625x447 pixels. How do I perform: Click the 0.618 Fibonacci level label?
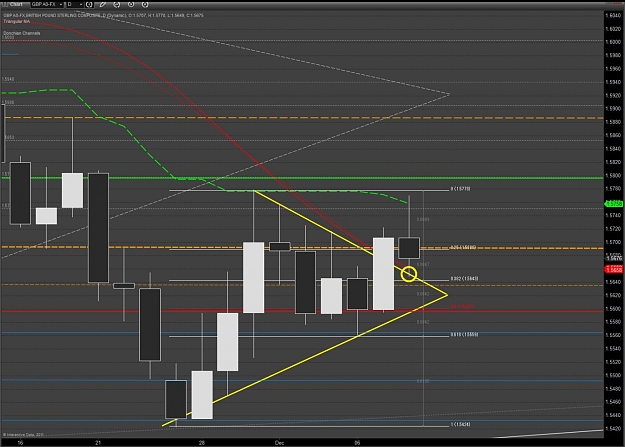464,334
